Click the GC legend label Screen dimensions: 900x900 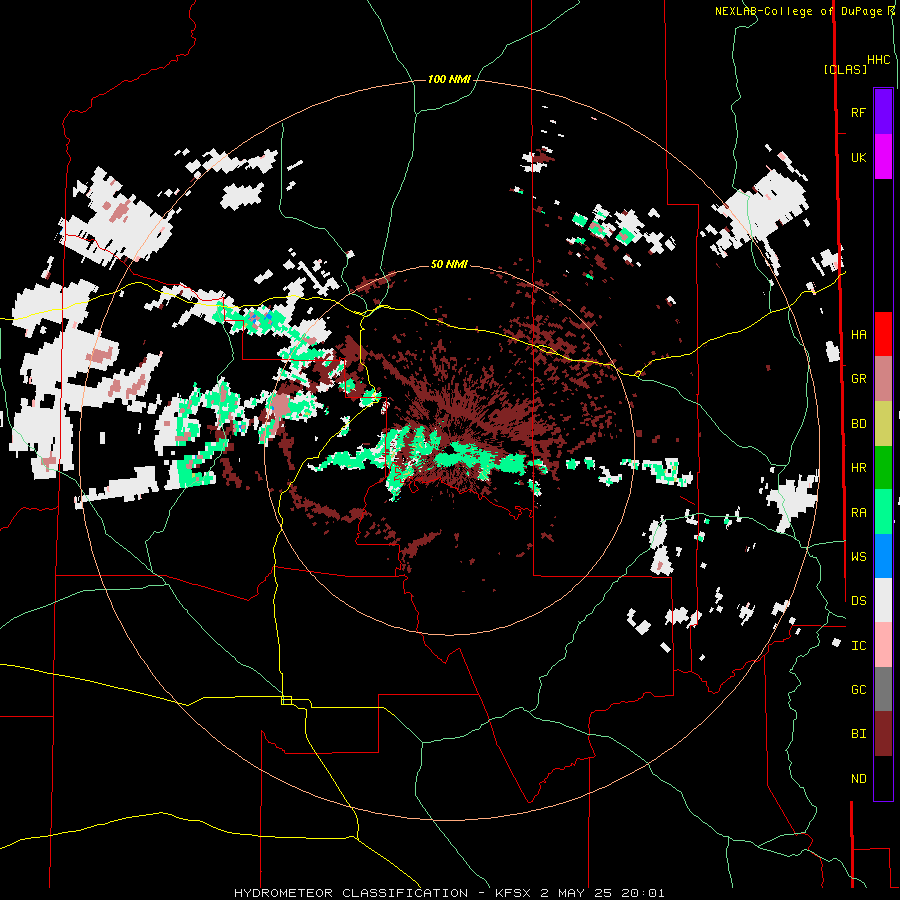tap(858, 689)
